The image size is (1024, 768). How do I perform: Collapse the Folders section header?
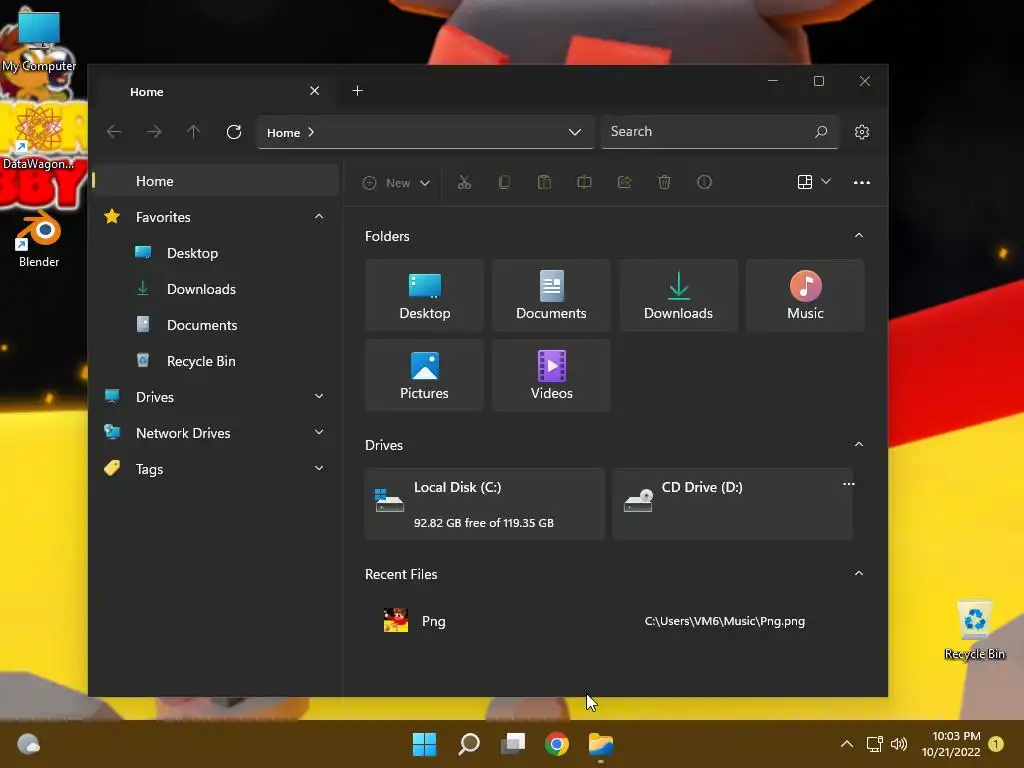coord(859,235)
